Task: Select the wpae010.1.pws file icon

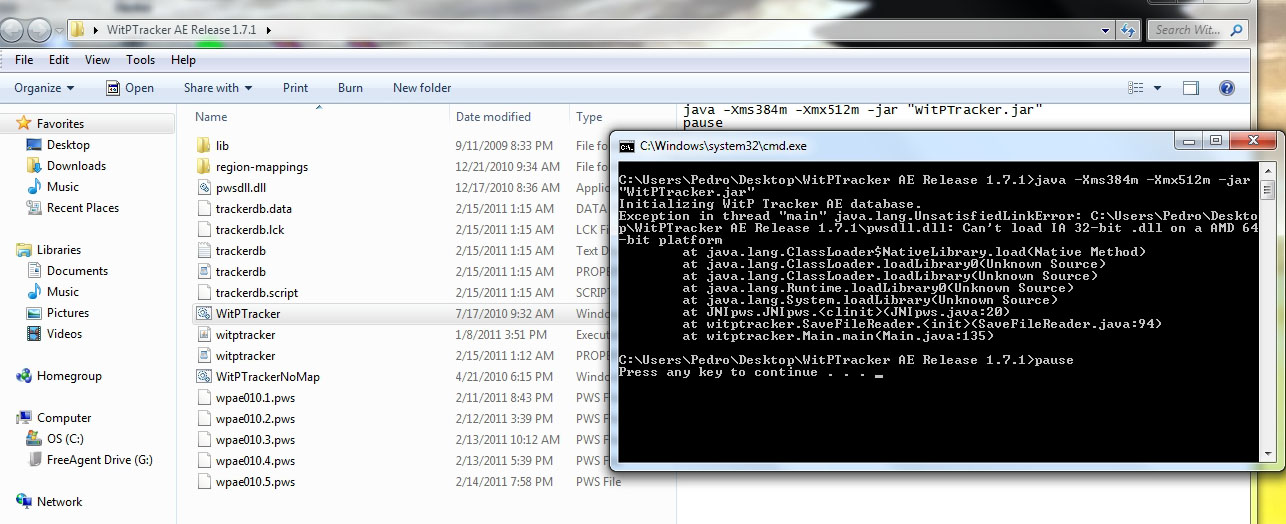Action: [x=203, y=398]
